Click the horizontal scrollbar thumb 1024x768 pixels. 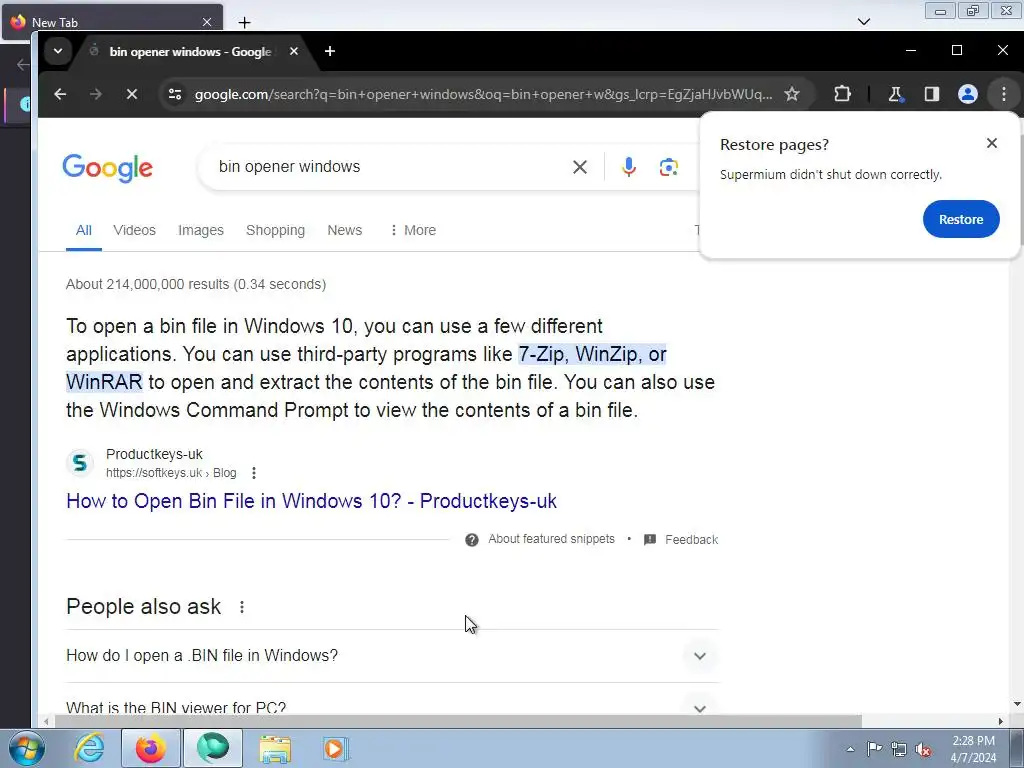(x=458, y=721)
